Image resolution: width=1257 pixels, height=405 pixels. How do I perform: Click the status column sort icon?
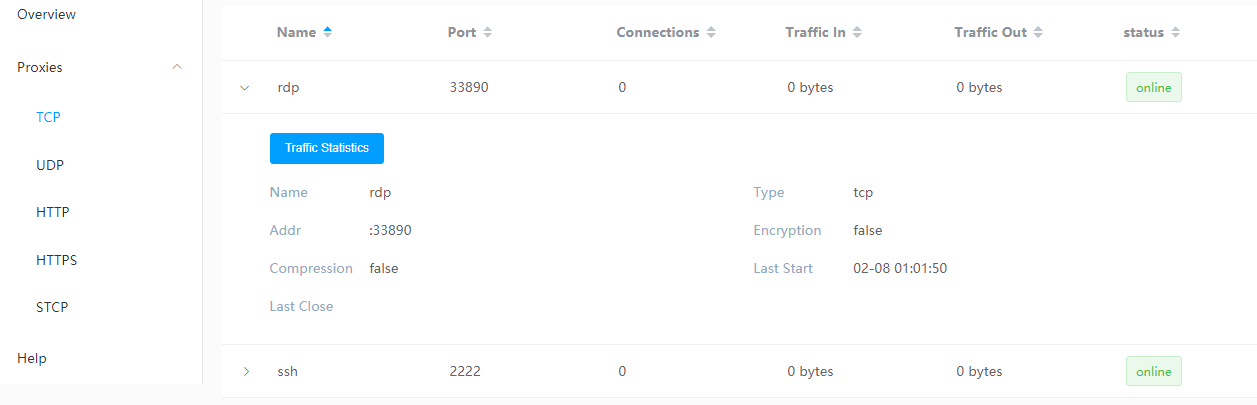tap(1175, 32)
